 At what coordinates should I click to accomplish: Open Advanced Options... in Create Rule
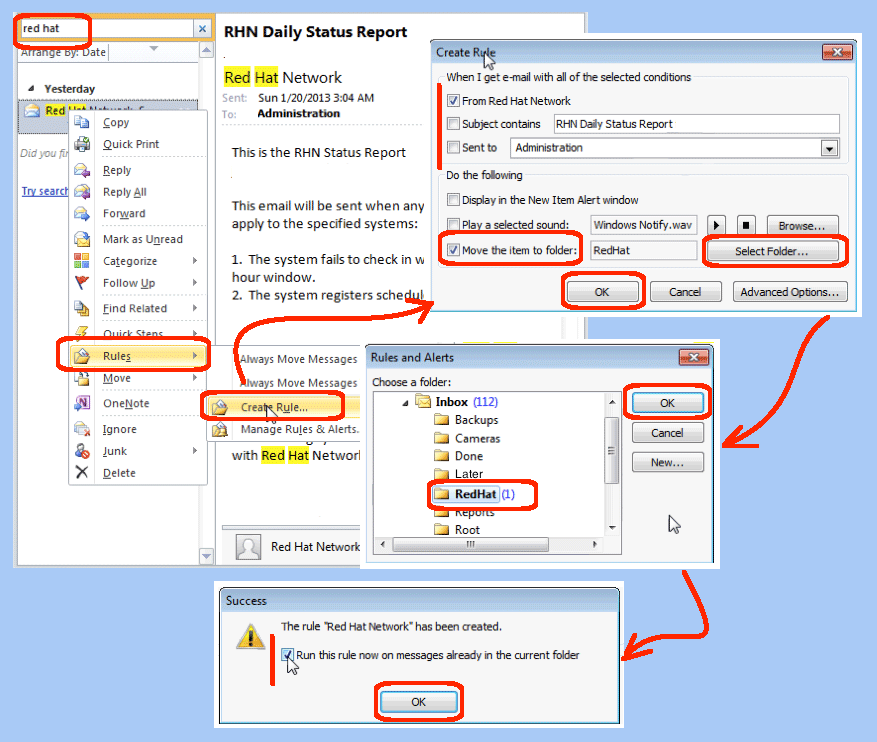coord(790,292)
